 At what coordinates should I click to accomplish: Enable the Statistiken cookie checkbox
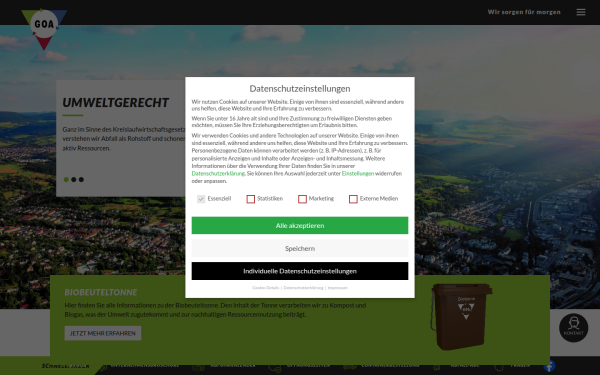(251, 199)
